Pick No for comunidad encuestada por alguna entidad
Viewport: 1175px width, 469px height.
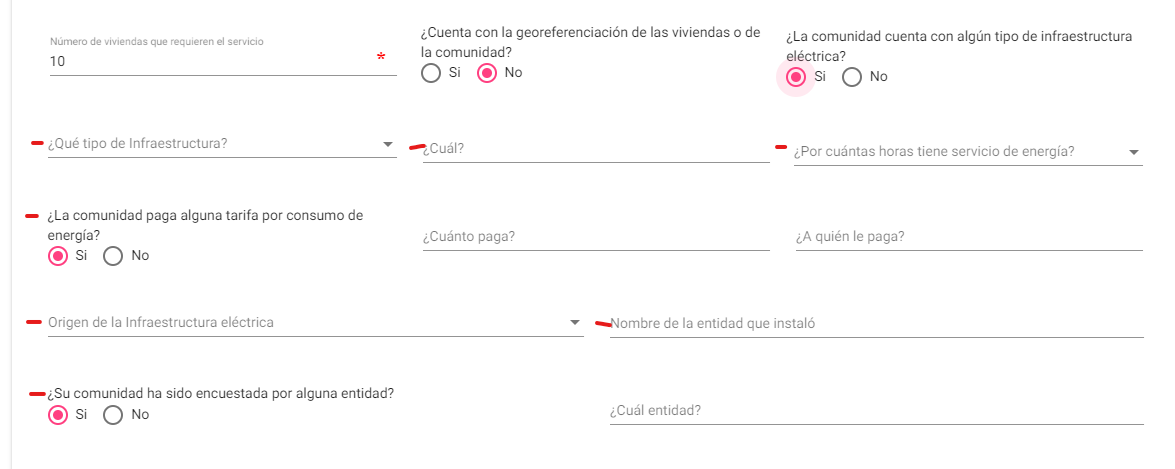pos(113,414)
